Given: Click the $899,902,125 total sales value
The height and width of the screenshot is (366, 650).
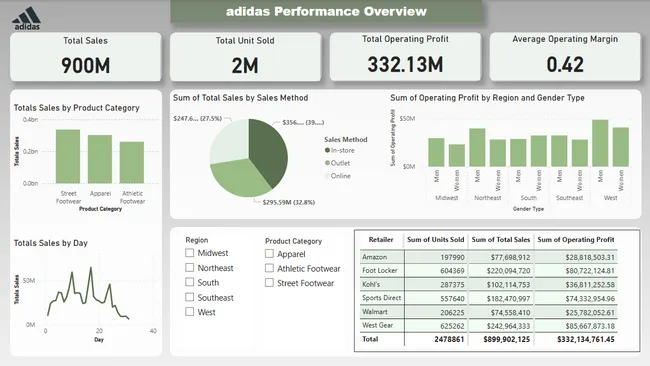Looking at the screenshot, I should (x=507, y=339).
